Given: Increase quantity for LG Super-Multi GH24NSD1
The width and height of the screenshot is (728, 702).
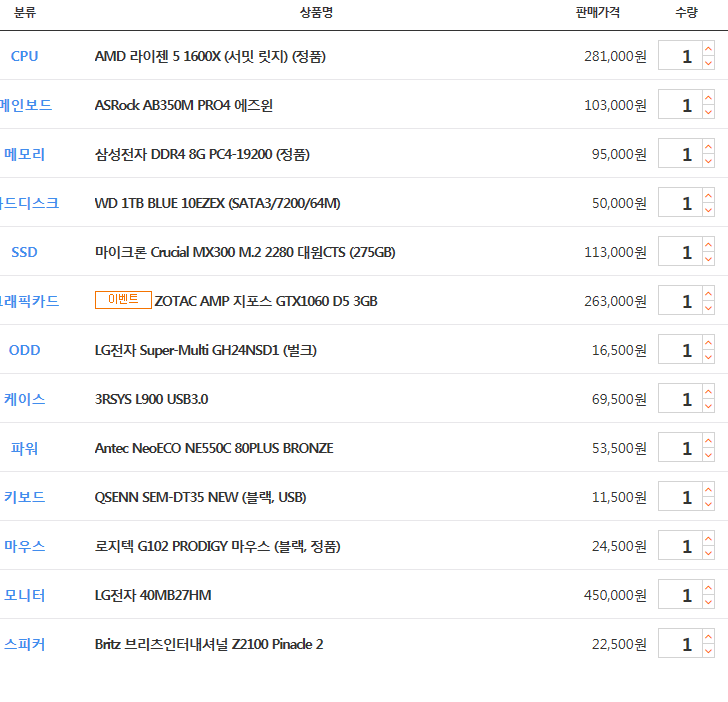Looking at the screenshot, I should tap(708, 343).
